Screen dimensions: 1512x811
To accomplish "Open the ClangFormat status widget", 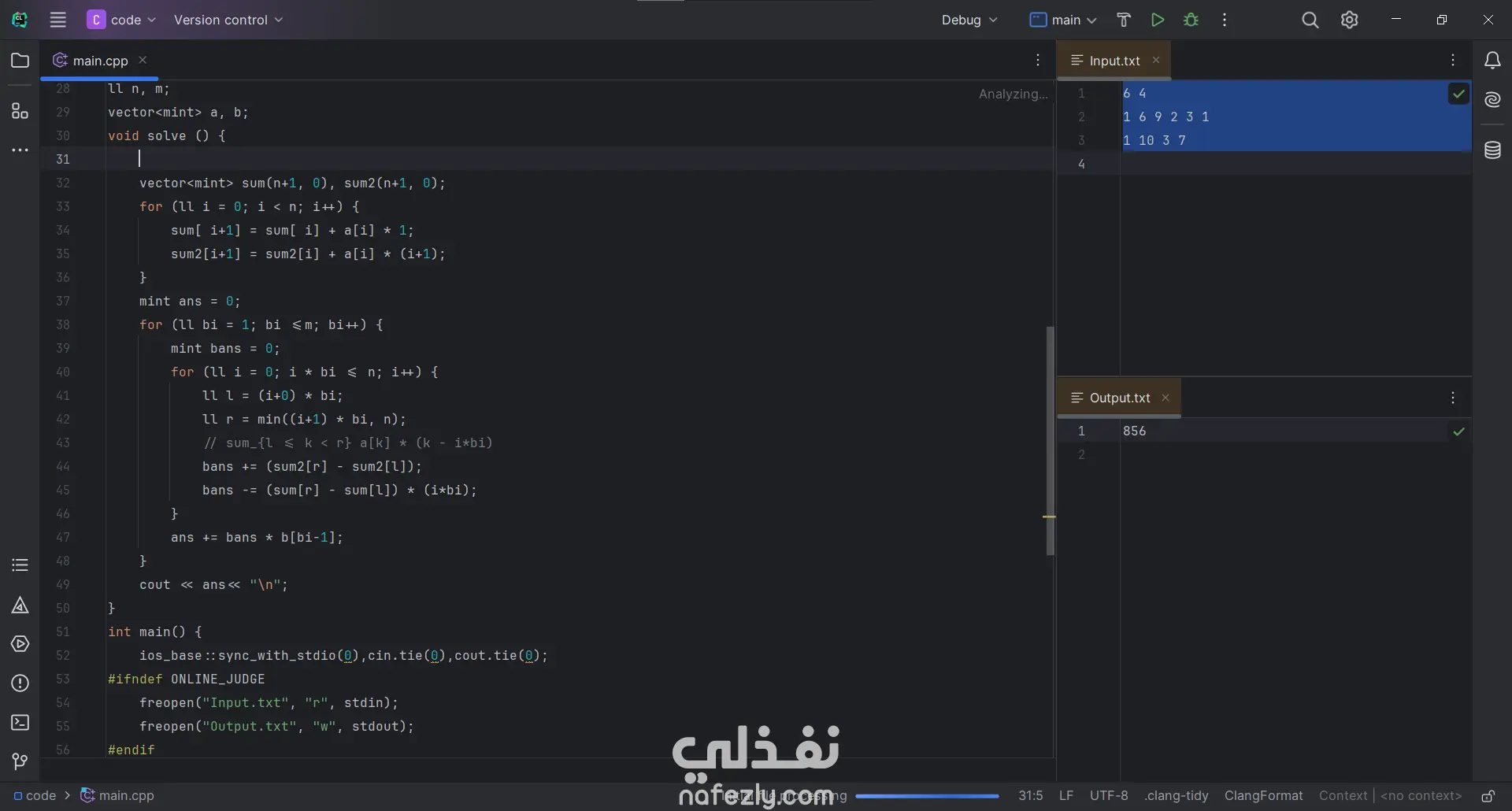I will (x=1263, y=796).
